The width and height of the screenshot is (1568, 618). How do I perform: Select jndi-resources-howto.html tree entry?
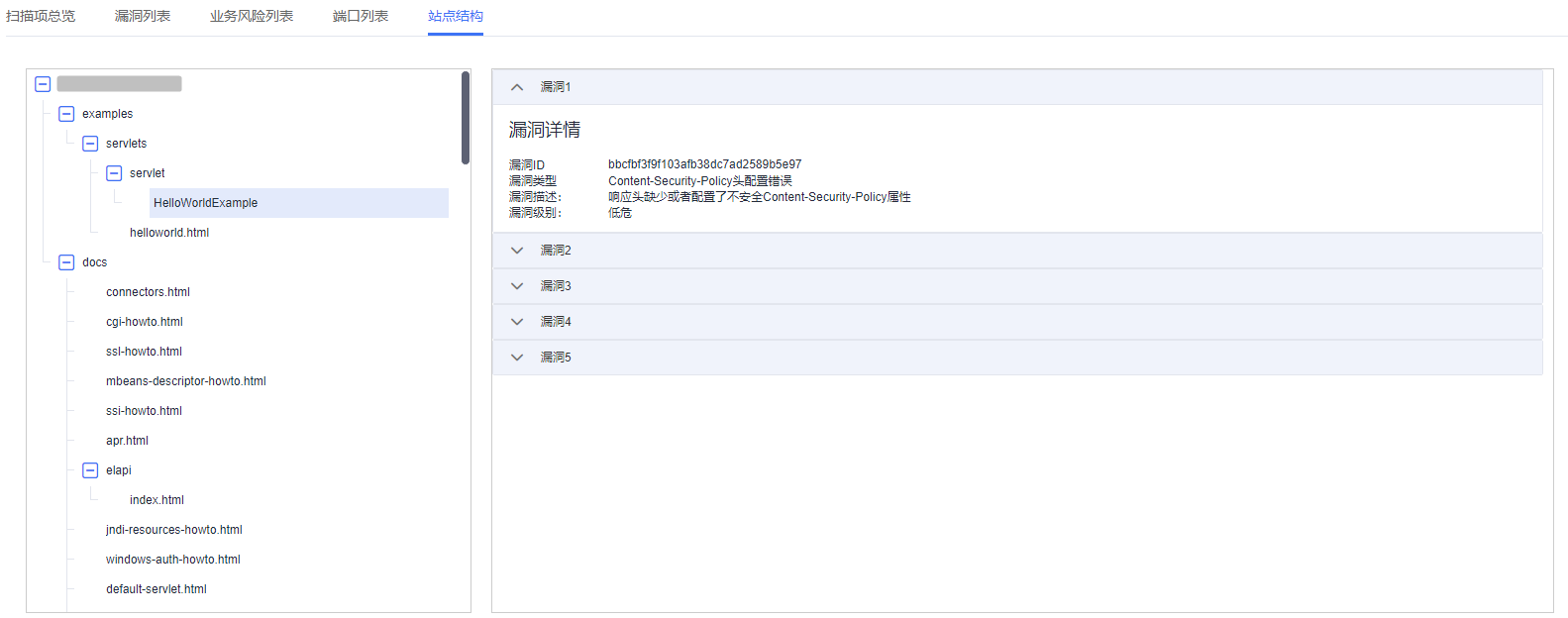pyautogui.click(x=174, y=530)
